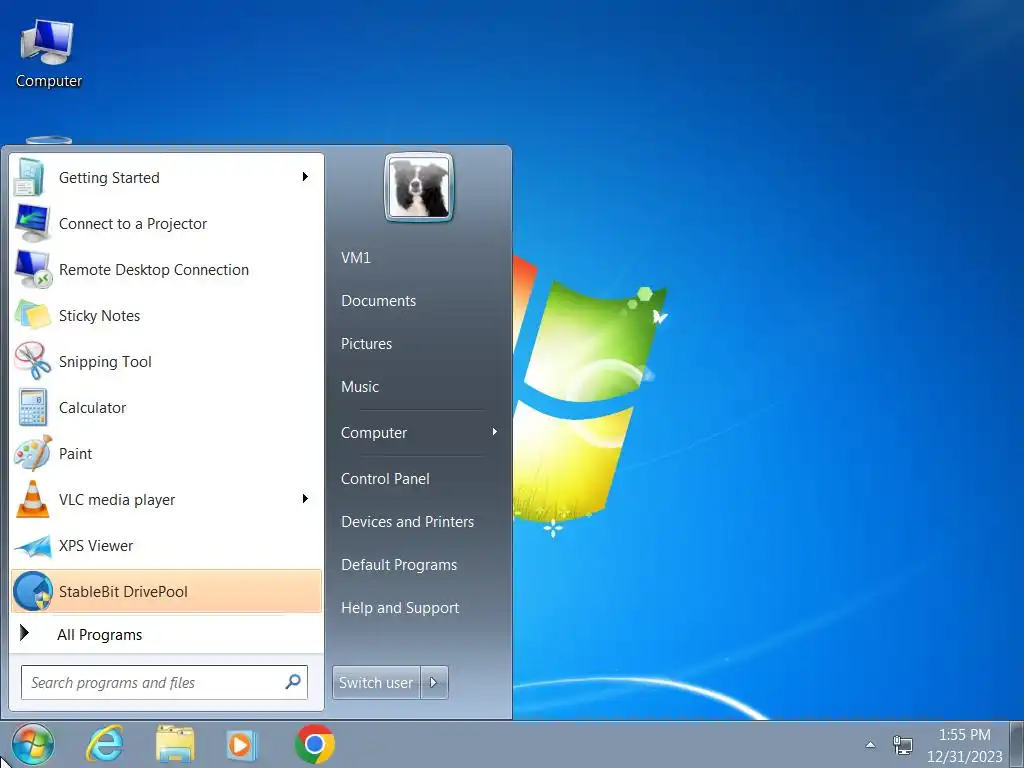1024x768 pixels.
Task: Open Control Panel
Action: 385,479
